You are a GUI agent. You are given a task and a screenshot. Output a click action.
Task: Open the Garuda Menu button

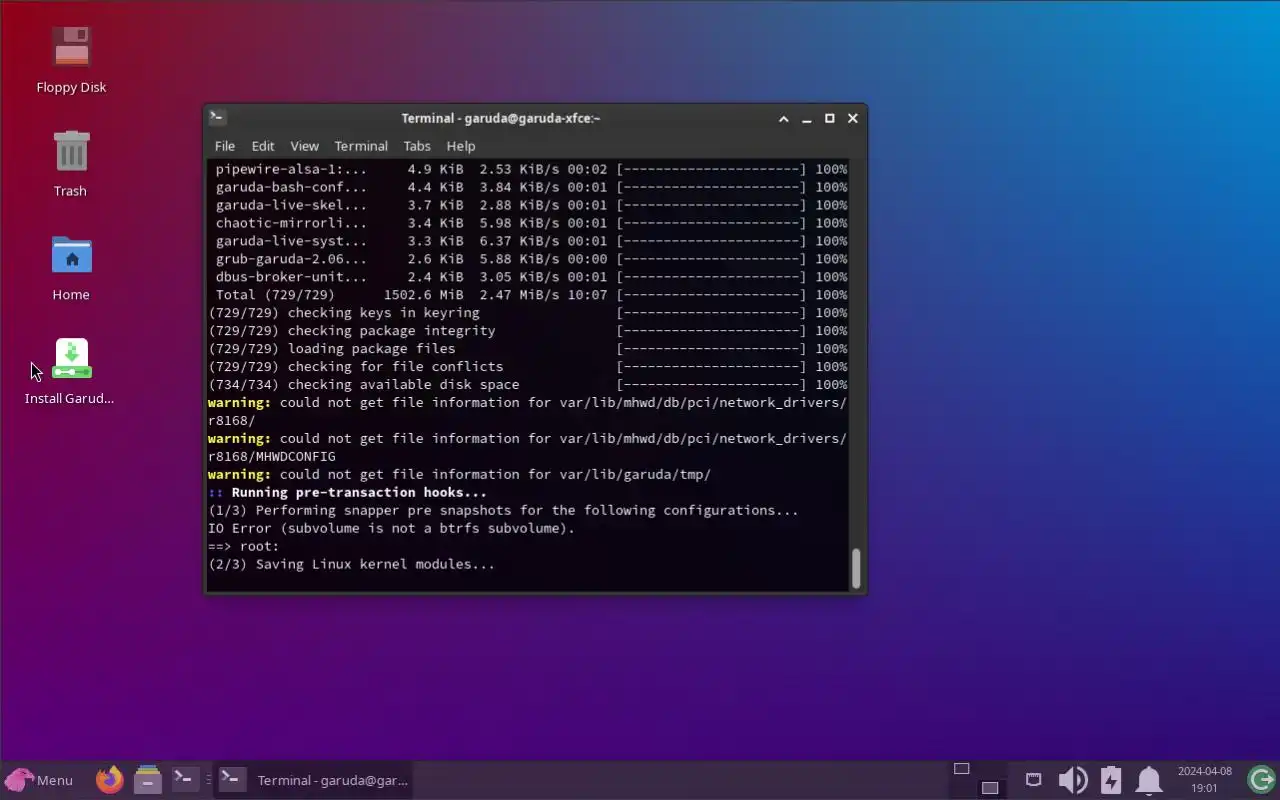coord(40,780)
